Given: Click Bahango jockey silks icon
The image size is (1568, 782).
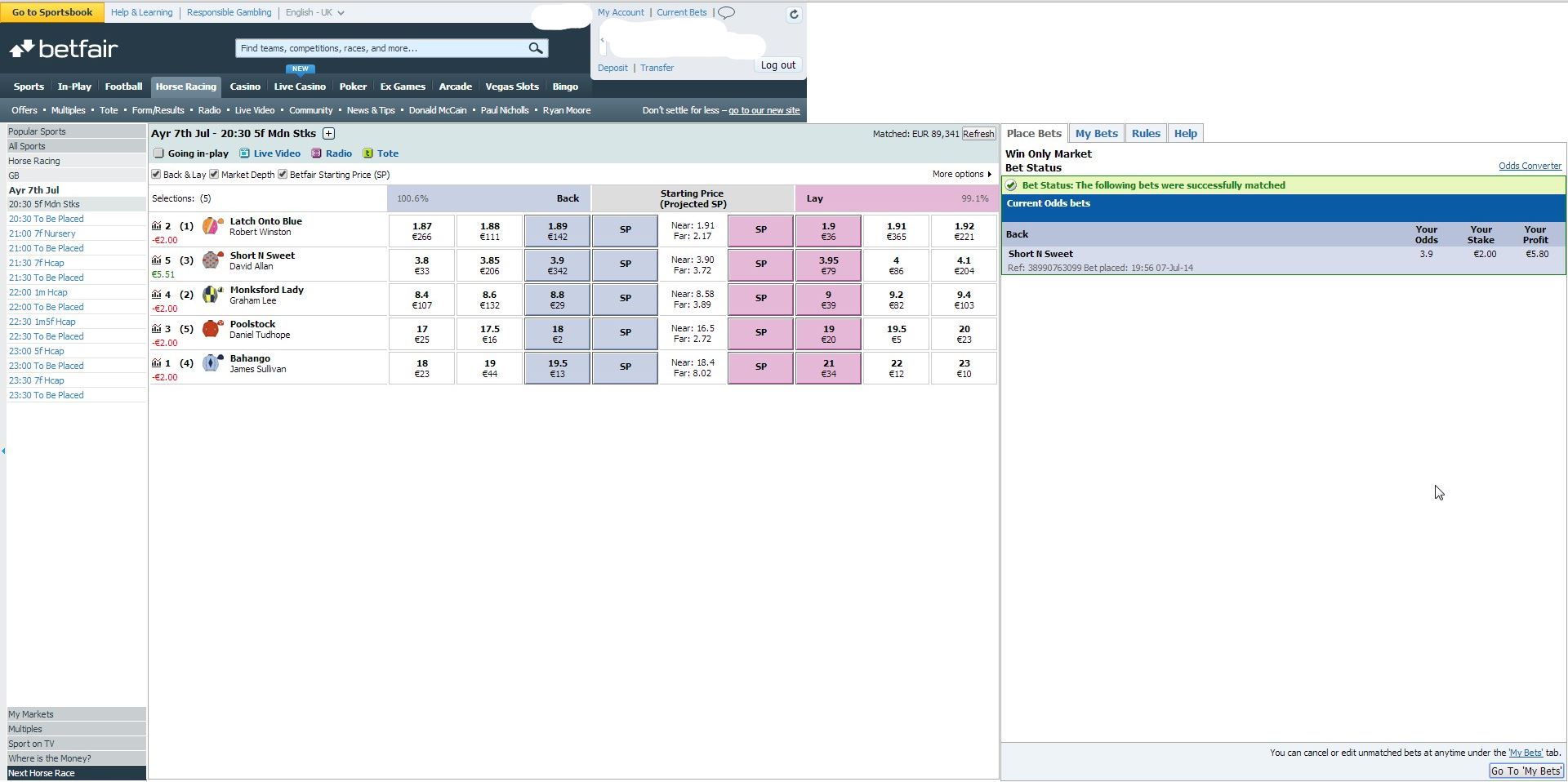Looking at the screenshot, I should tap(212, 363).
